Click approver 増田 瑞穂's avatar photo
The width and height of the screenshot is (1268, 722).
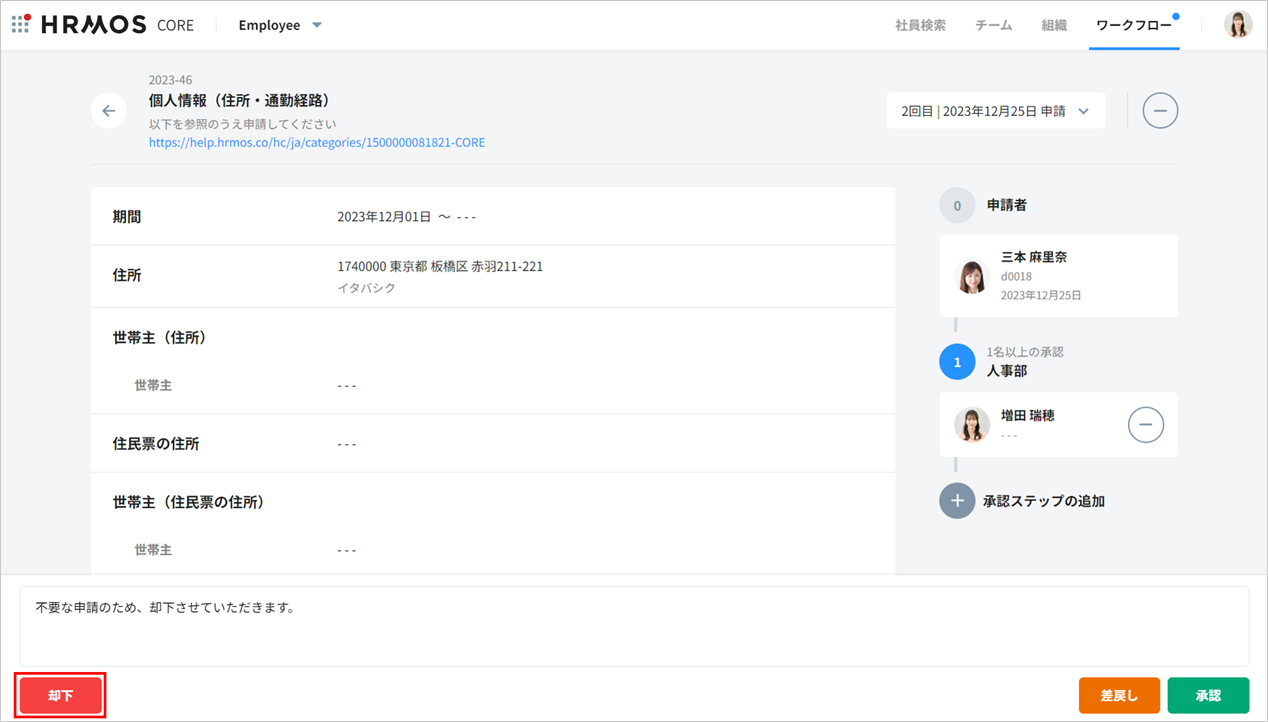[x=972, y=425]
